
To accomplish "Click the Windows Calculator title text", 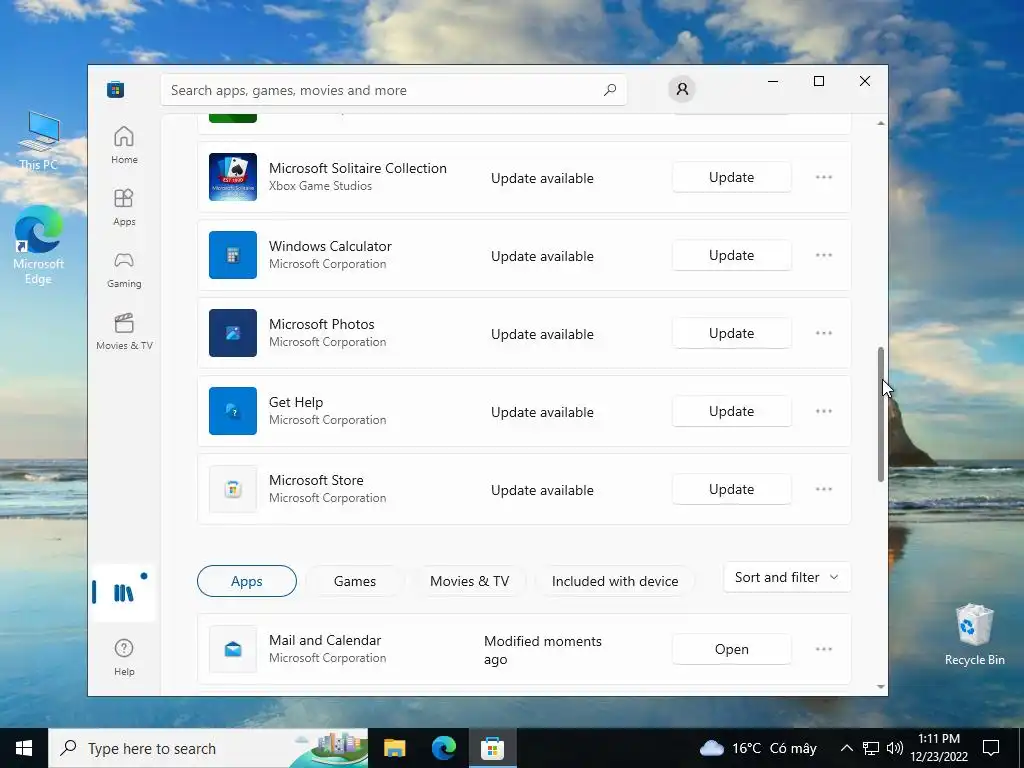I will pos(330,246).
